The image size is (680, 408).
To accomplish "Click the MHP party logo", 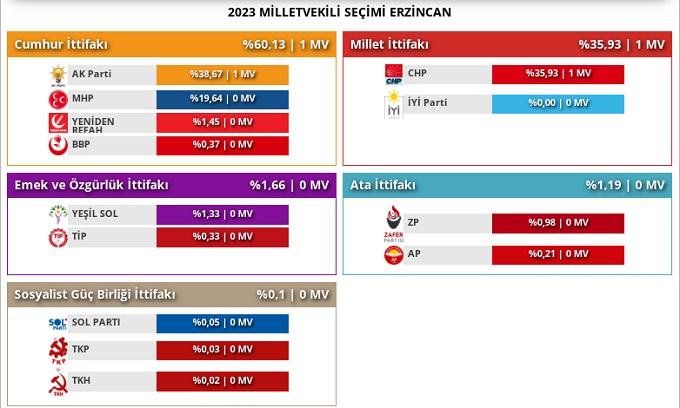I will (57, 99).
